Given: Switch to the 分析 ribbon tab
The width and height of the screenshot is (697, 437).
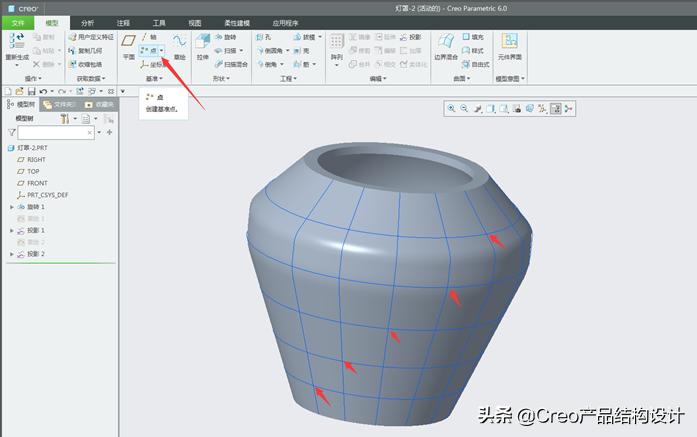Looking at the screenshot, I should pos(88,21).
